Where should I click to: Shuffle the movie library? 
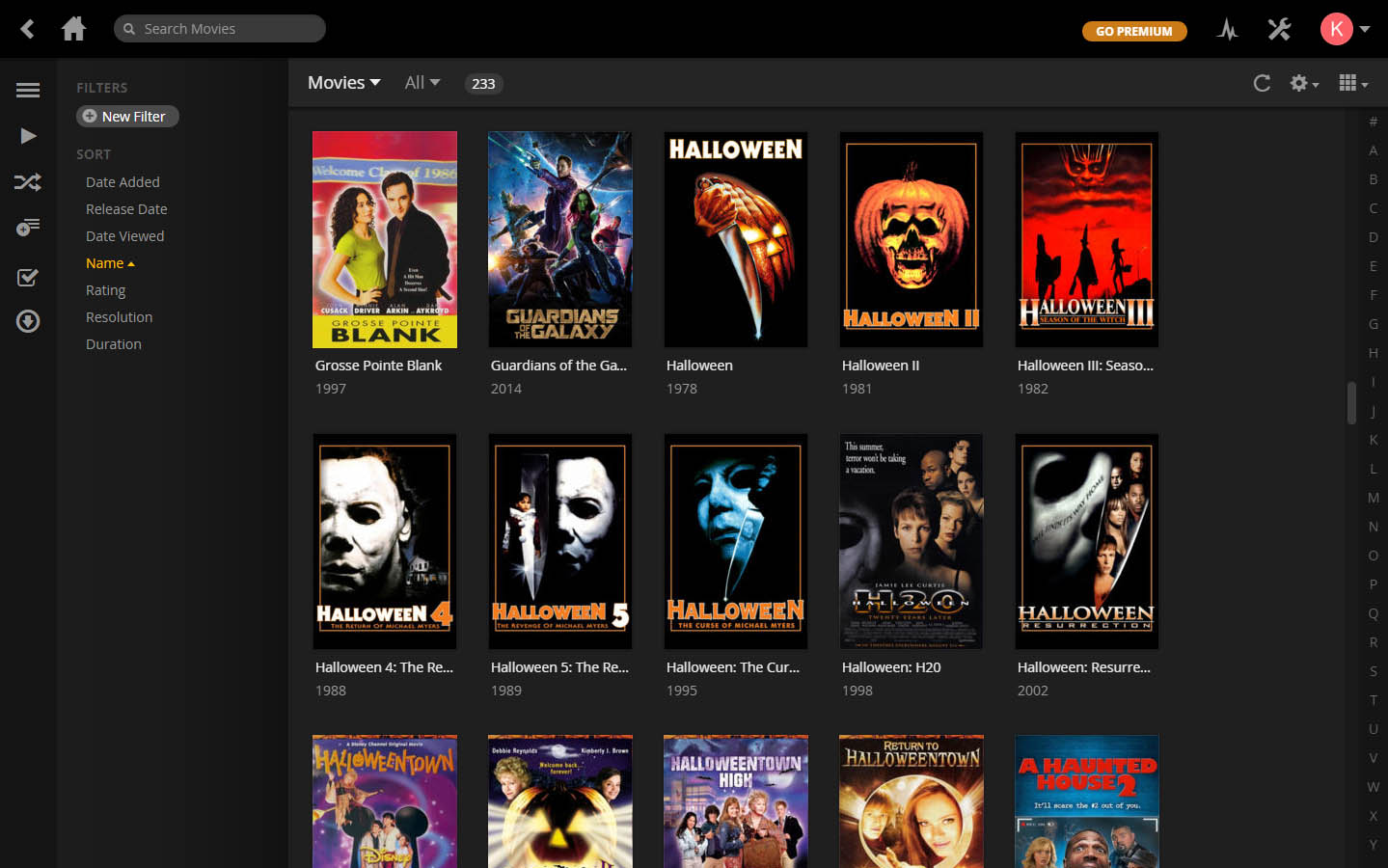(27, 181)
